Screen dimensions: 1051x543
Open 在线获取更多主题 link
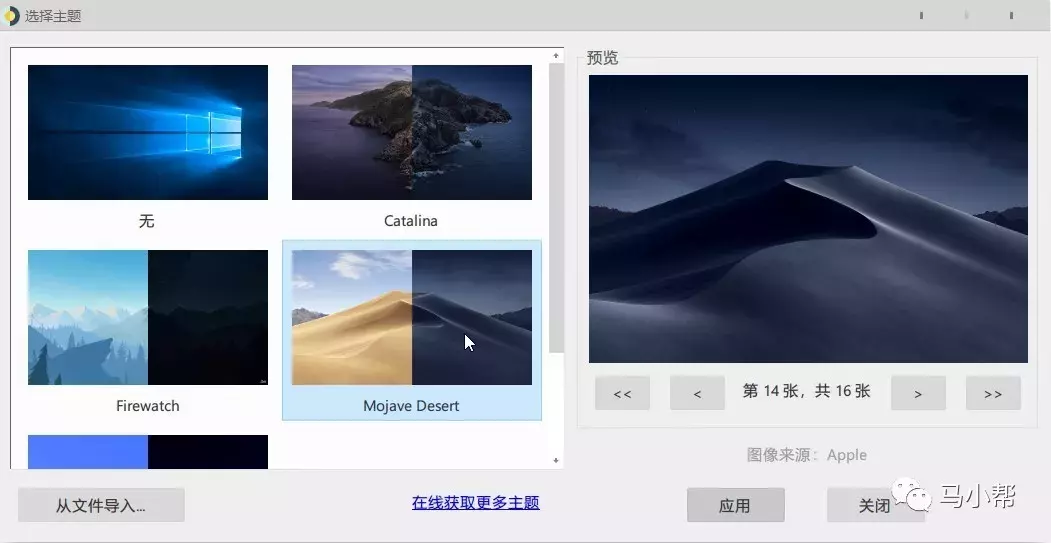pyautogui.click(x=476, y=502)
